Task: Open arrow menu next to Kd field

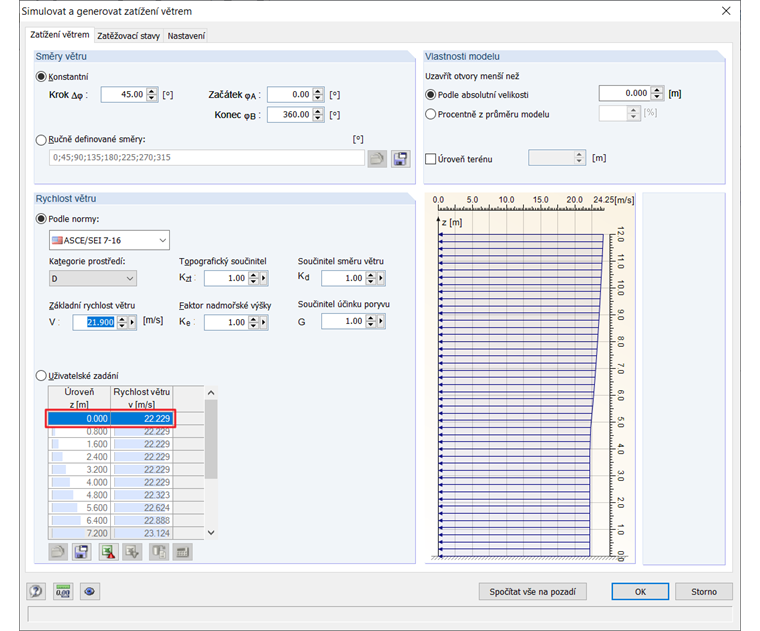Action: coord(381,278)
